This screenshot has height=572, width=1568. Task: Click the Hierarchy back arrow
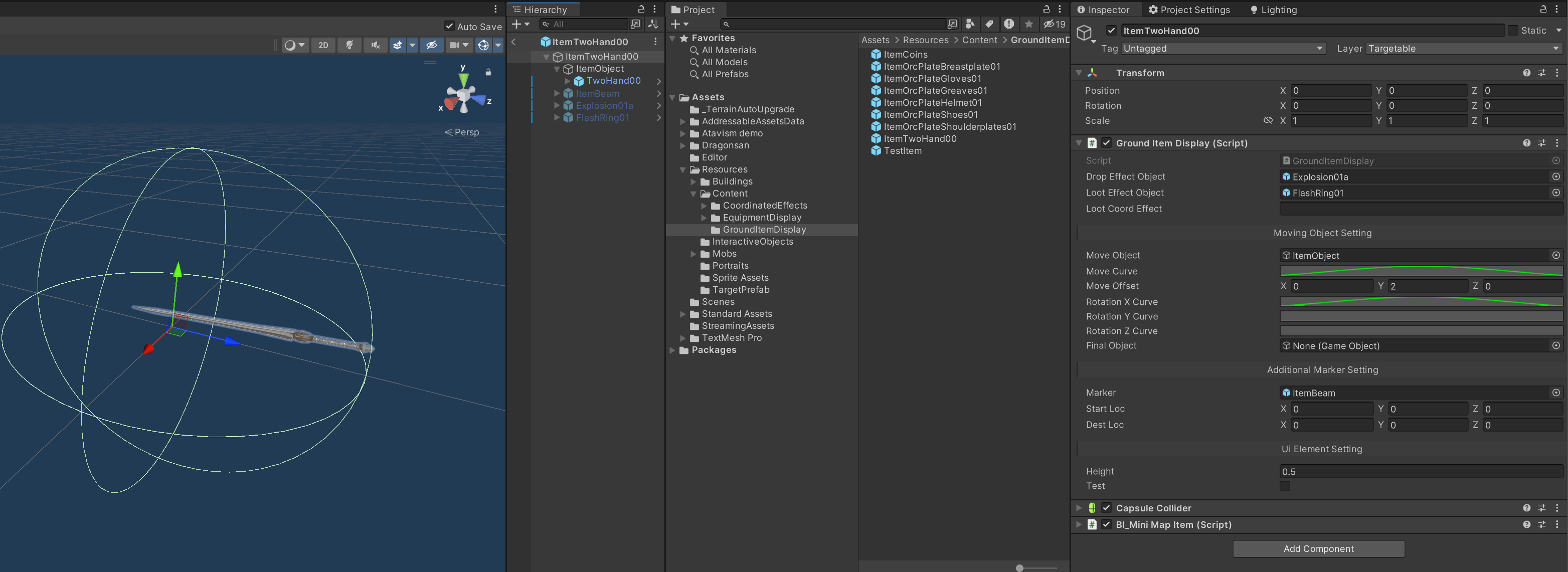coord(514,42)
